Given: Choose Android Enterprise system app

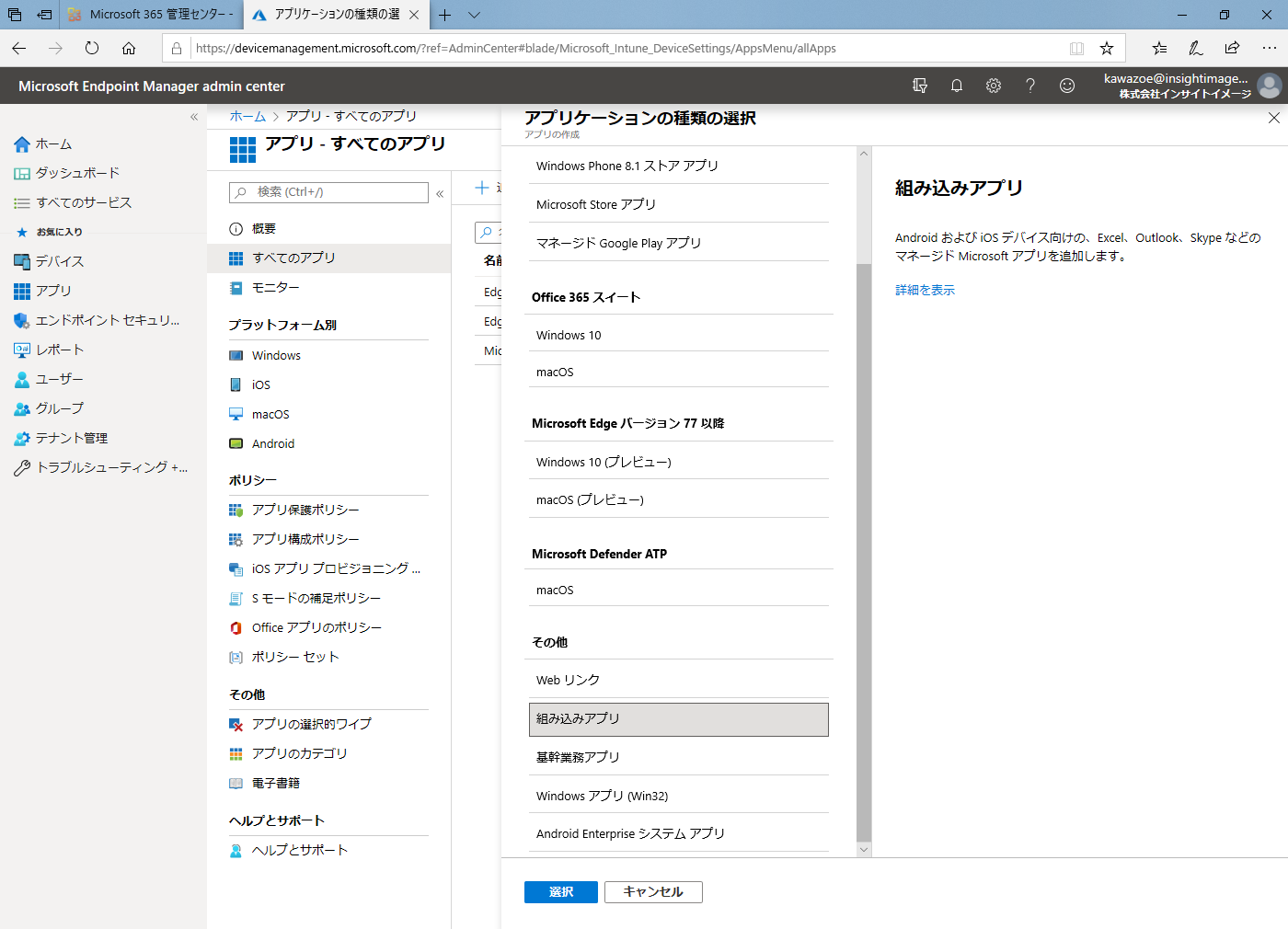Looking at the screenshot, I should (x=679, y=834).
